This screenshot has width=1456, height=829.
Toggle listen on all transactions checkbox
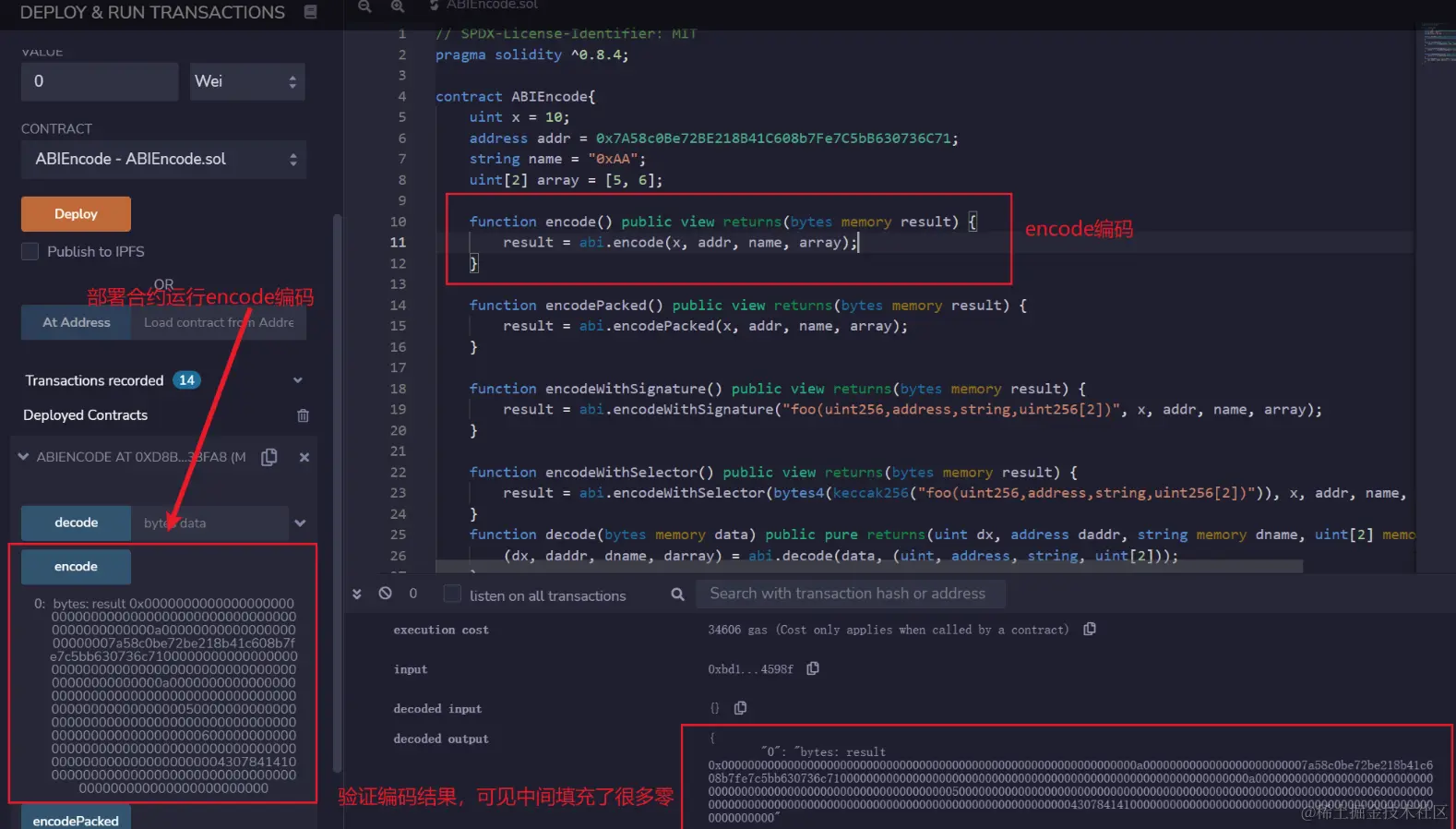[452, 595]
